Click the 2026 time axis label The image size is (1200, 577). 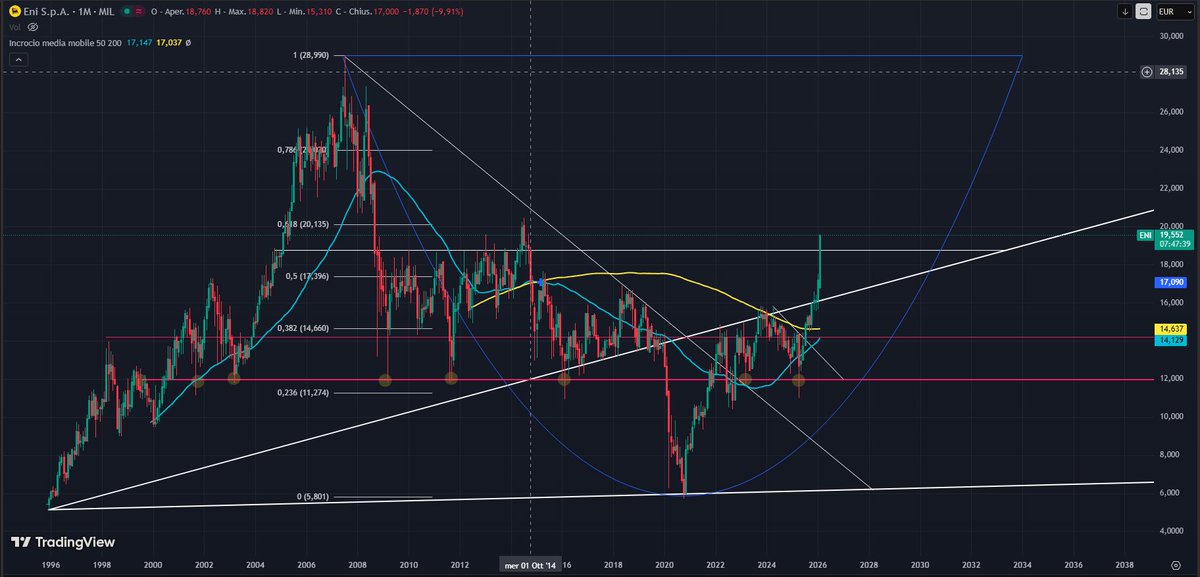coord(818,565)
